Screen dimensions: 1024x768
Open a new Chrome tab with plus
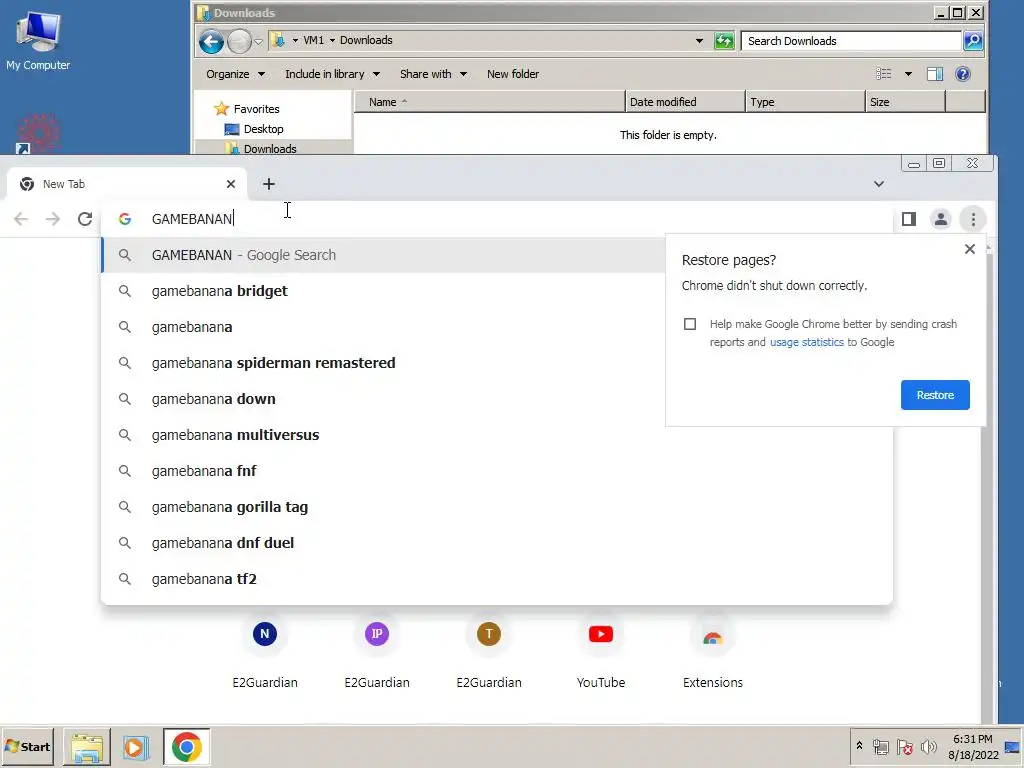[268, 184]
